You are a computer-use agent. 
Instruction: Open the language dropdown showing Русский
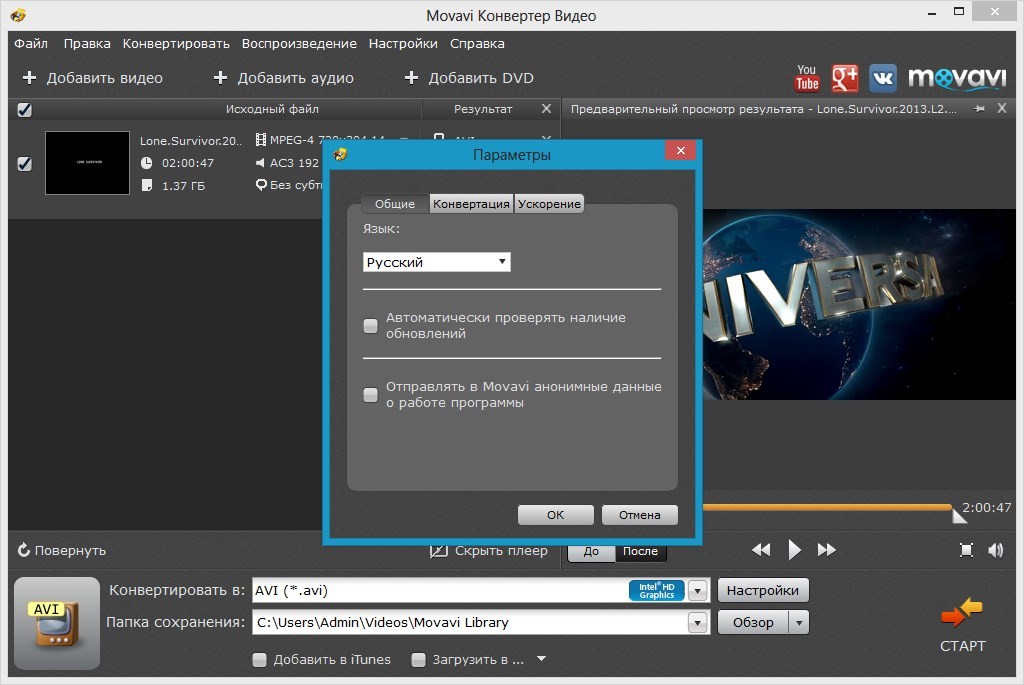click(436, 262)
